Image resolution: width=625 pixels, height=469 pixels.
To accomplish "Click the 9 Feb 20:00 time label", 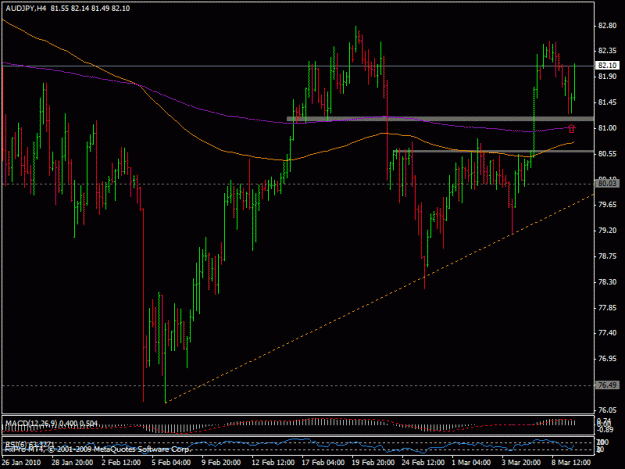I will point(221,462).
